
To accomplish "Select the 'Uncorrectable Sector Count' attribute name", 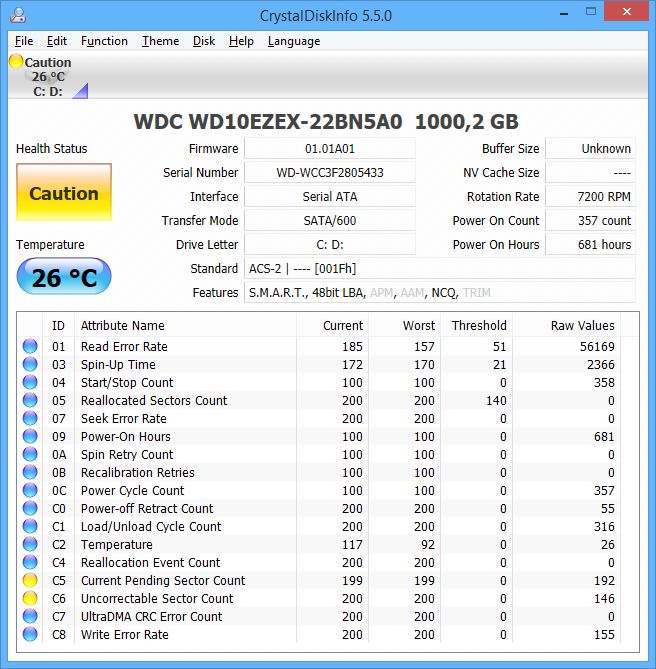I will point(157,599).
